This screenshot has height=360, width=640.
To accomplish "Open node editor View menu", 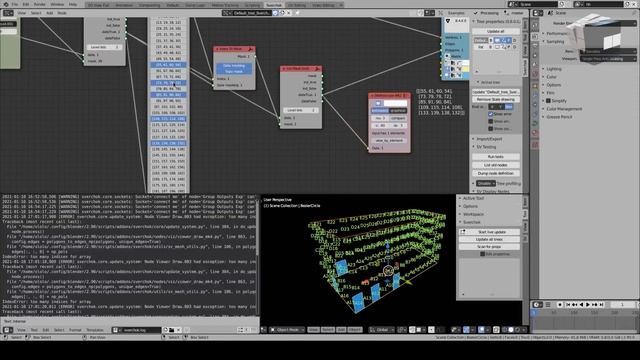I will tap(22, 13).
